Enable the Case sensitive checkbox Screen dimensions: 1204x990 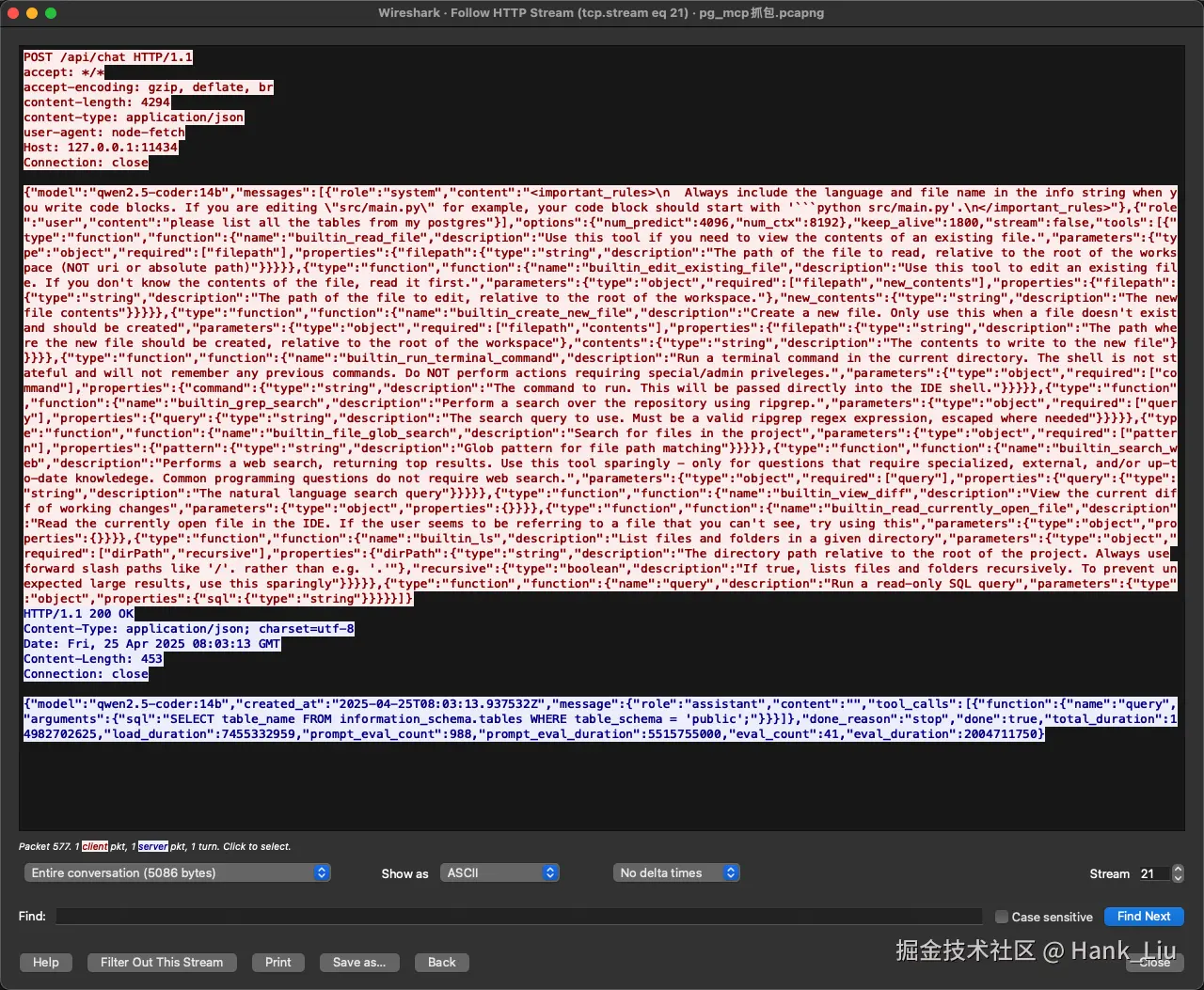point(1002,917)
